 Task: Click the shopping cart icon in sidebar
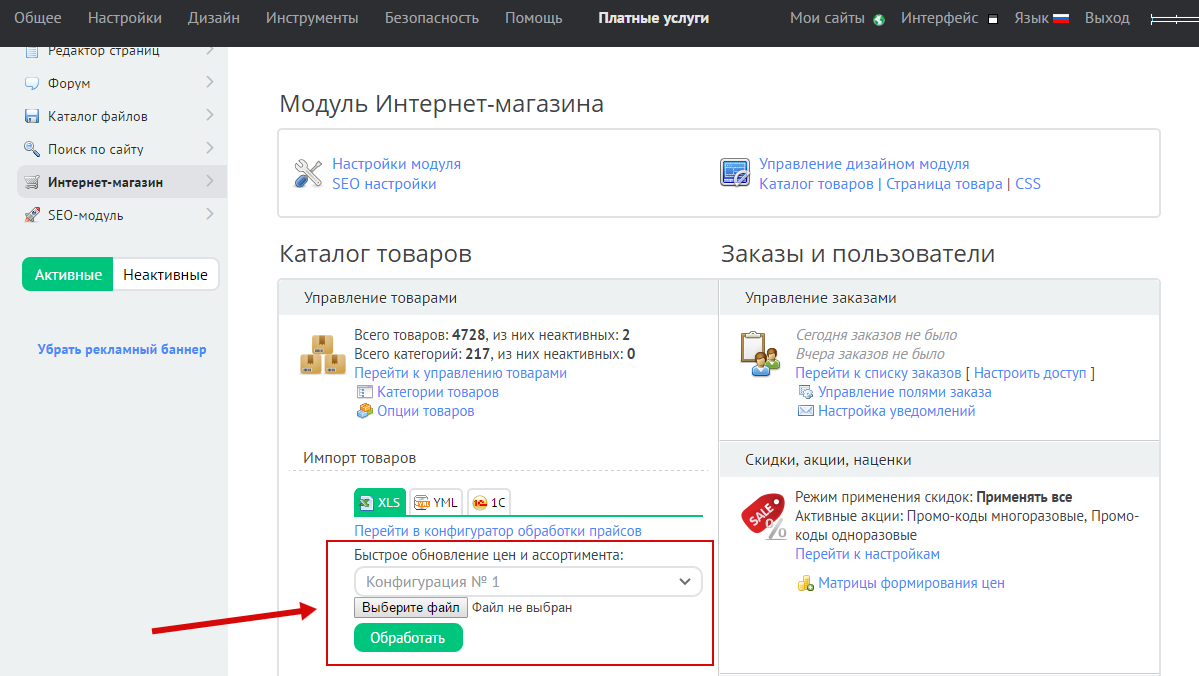[31, 182]
